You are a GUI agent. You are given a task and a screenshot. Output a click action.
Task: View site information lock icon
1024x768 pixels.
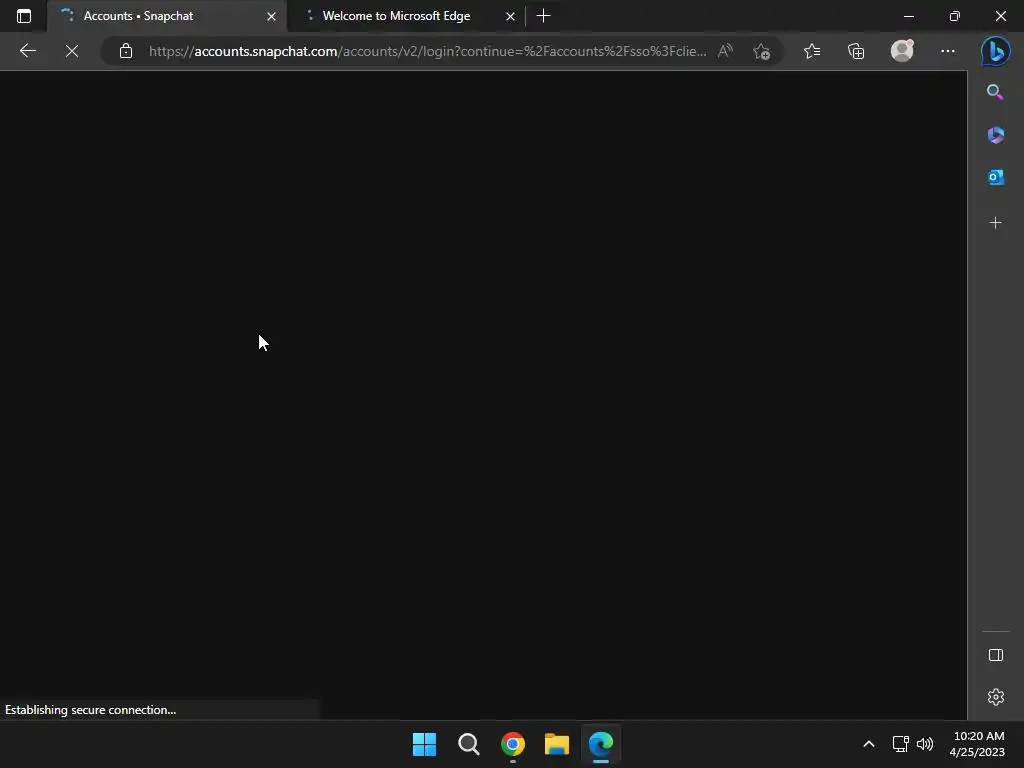(x=126, y=51)
